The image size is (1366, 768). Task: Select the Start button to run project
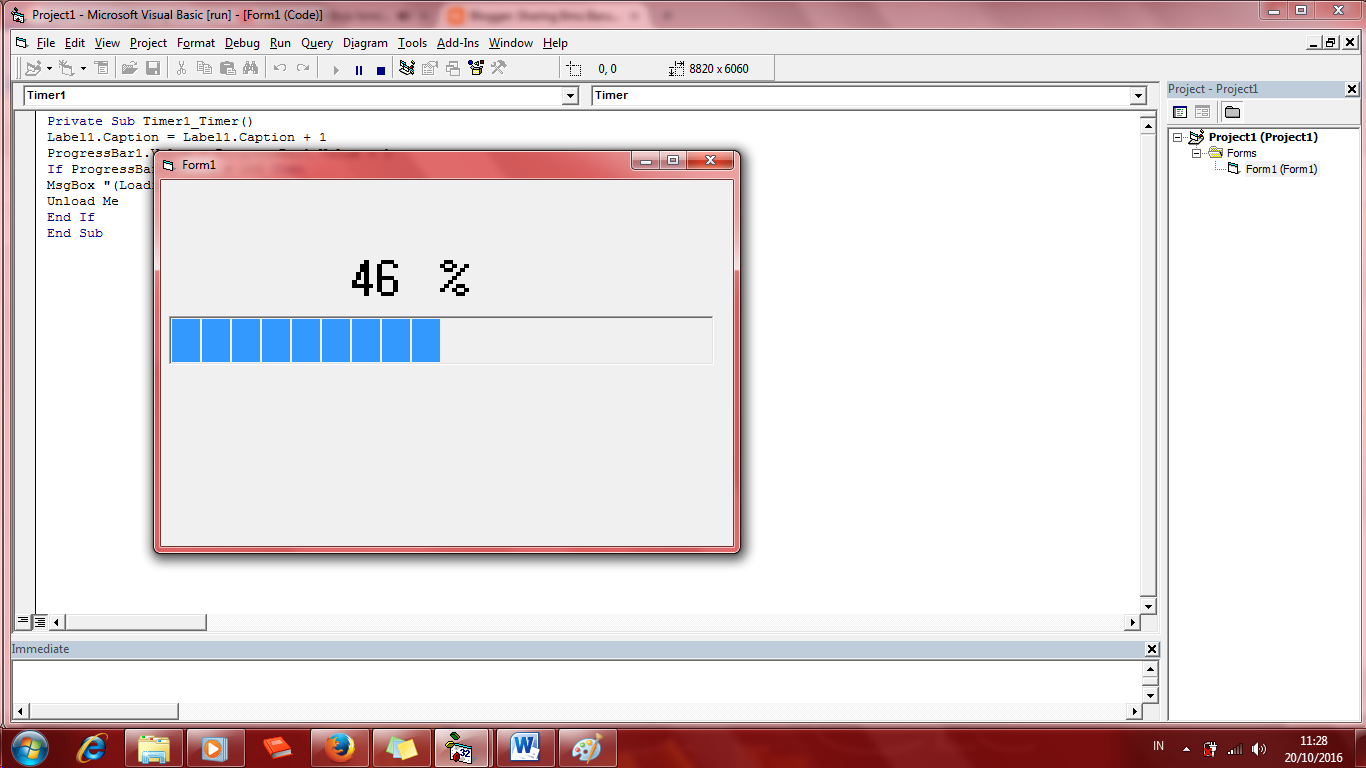click(x=336, y=69)
